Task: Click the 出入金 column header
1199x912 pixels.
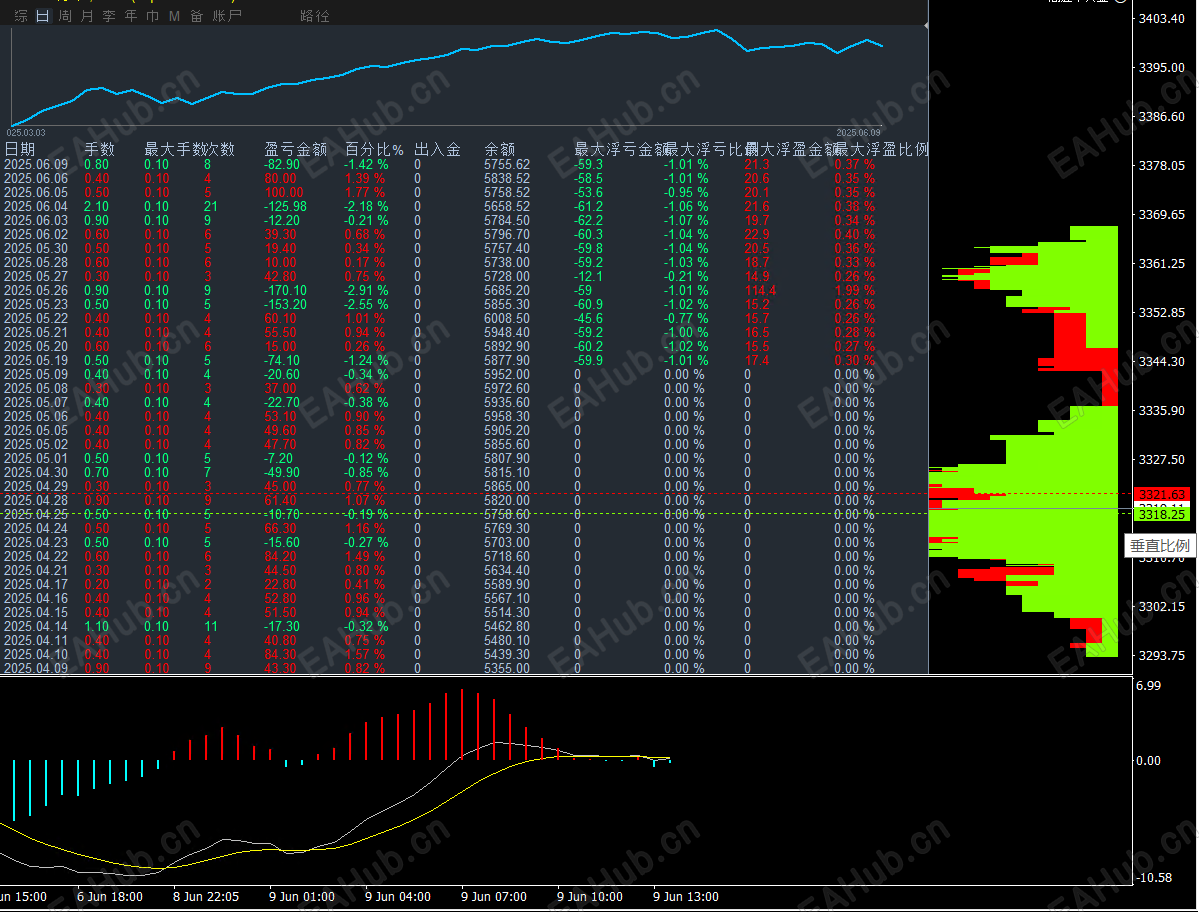Action: pos(437,149)
